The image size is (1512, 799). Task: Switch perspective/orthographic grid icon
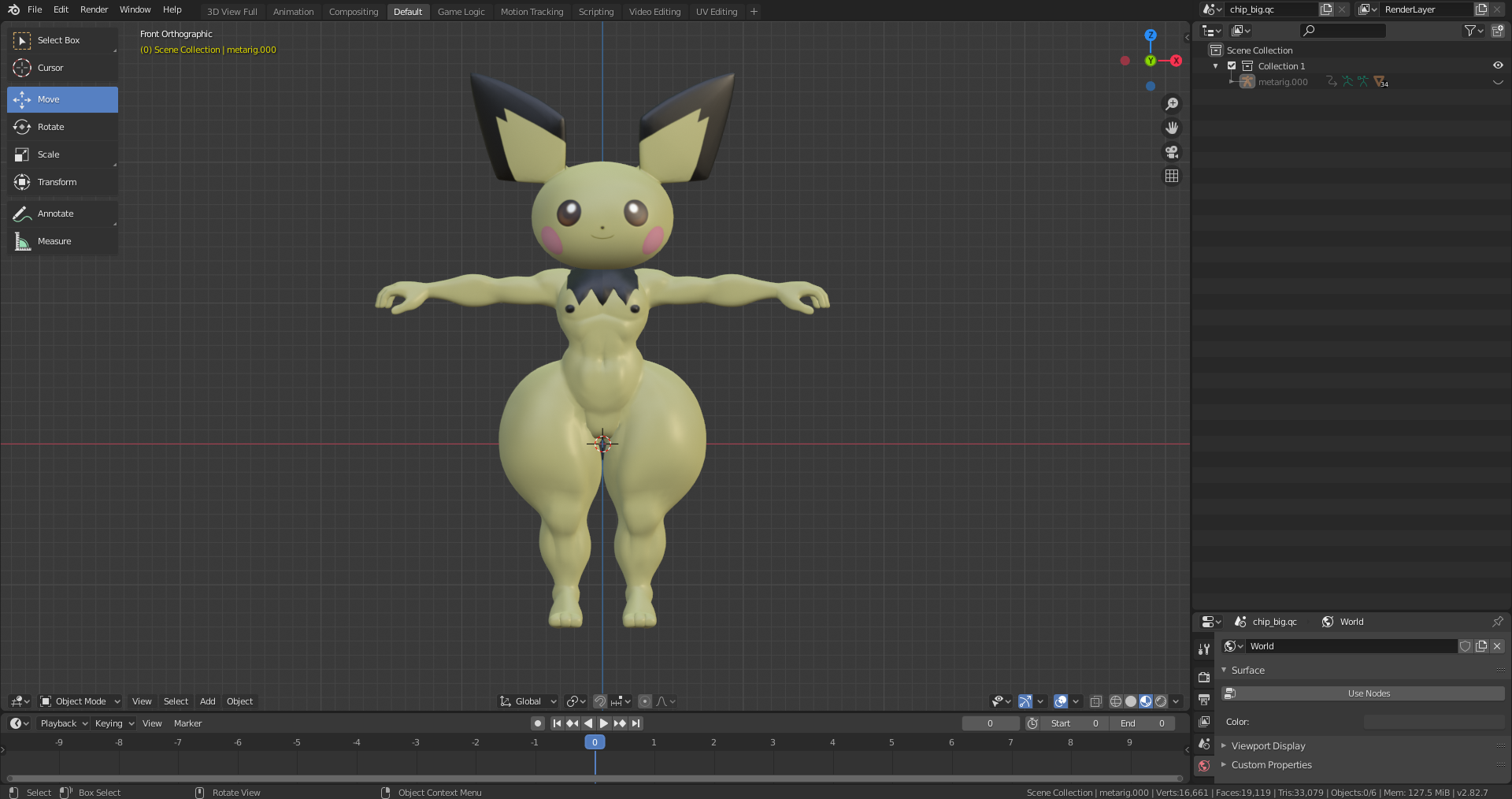coord(1172,176)
